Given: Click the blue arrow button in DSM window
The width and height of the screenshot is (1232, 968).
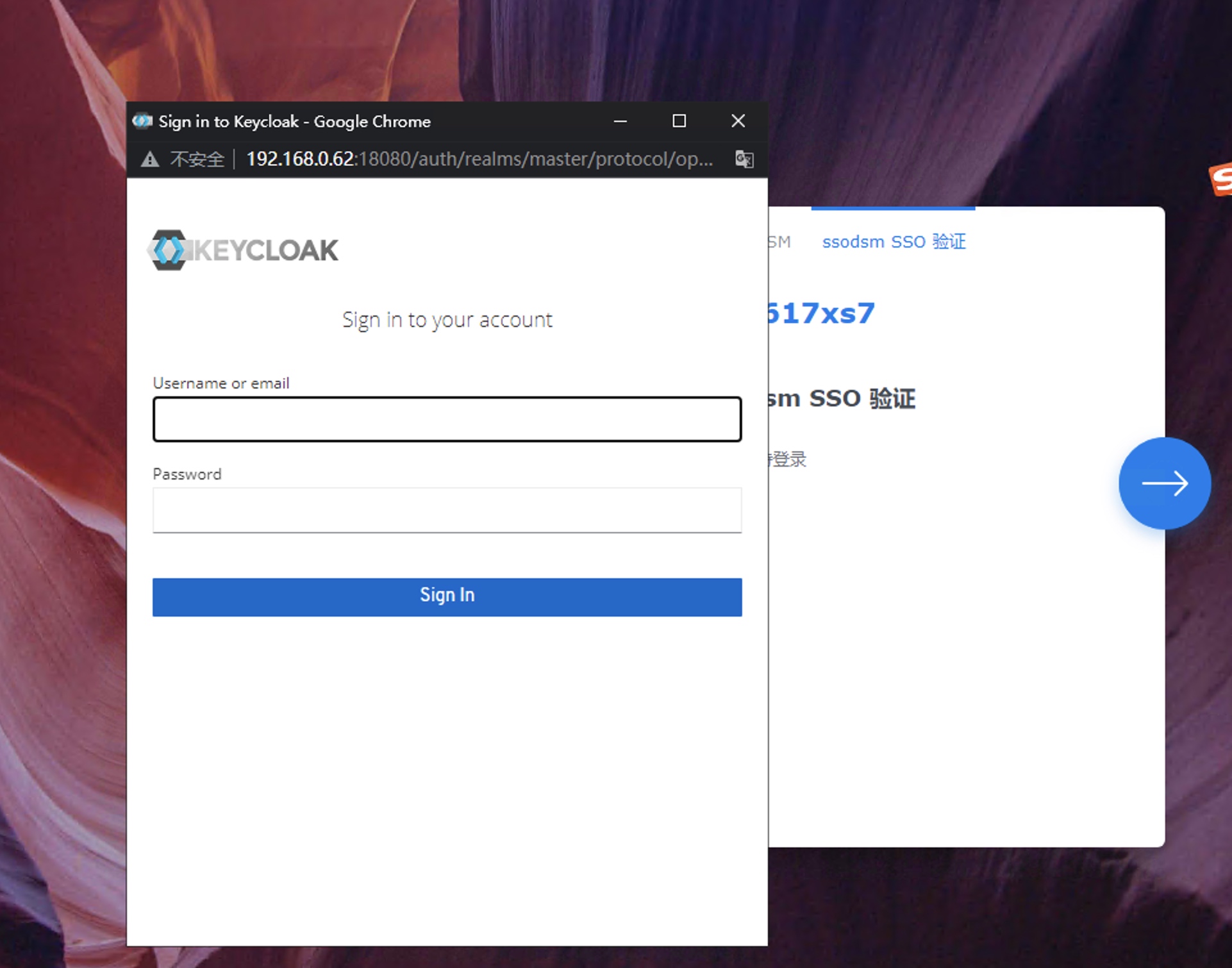Looking at the screenshot, I should [x=1164, y=483].
